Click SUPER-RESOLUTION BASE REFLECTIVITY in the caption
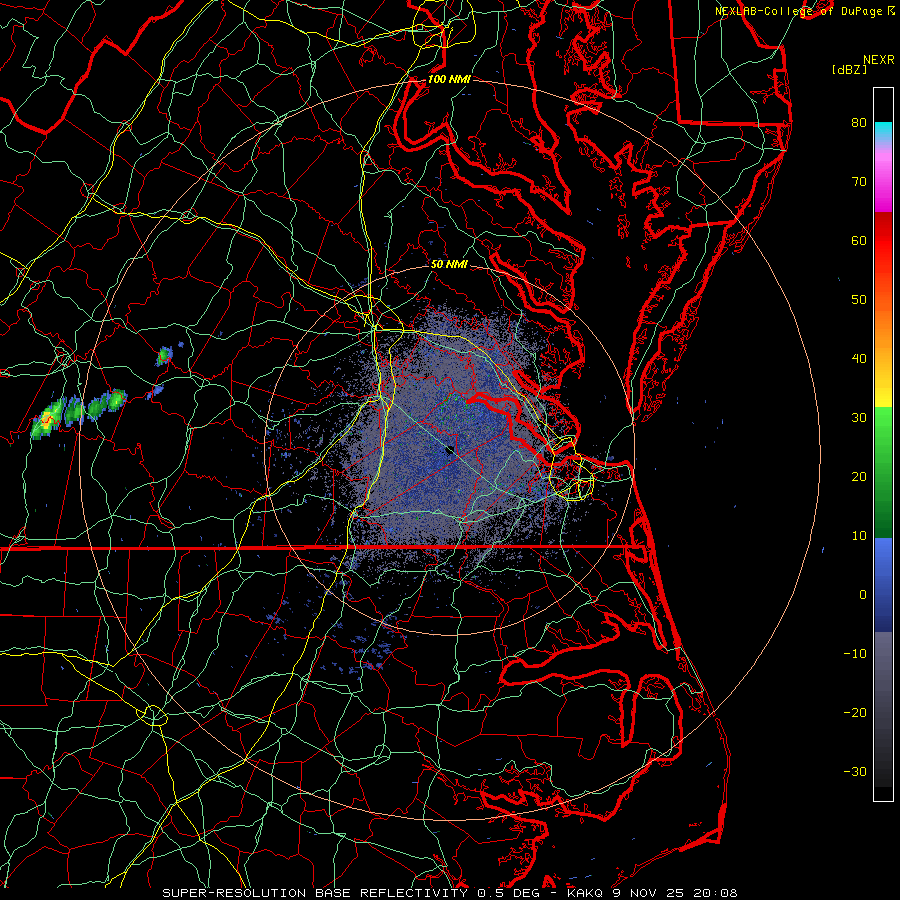 315,893
